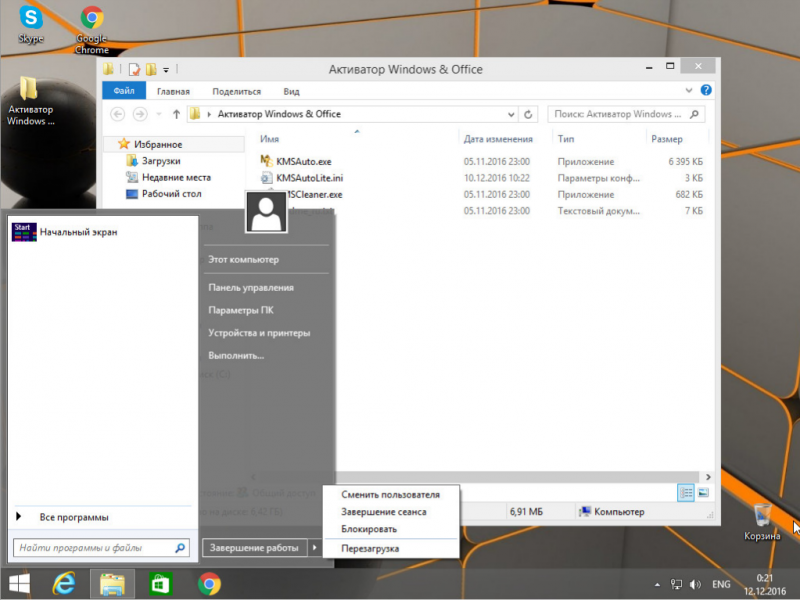Switch to details view layout
Screen dimensions: 800x600
tap(686, 493)
